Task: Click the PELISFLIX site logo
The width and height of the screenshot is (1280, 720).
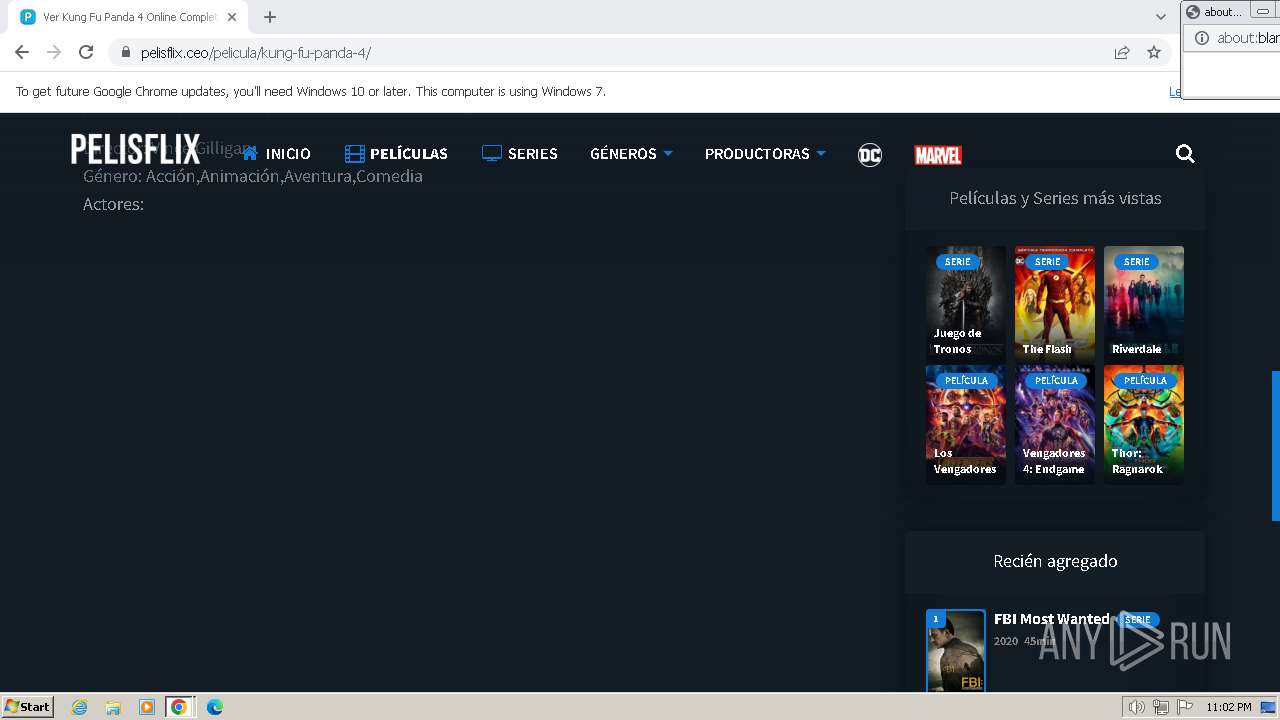Action: [135, 150]
